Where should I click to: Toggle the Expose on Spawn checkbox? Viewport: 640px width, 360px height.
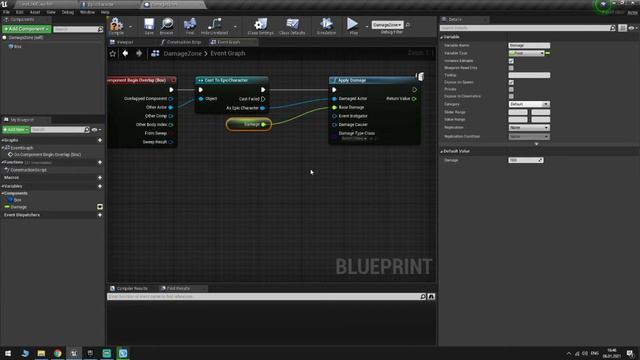click(x=511, y=82)
